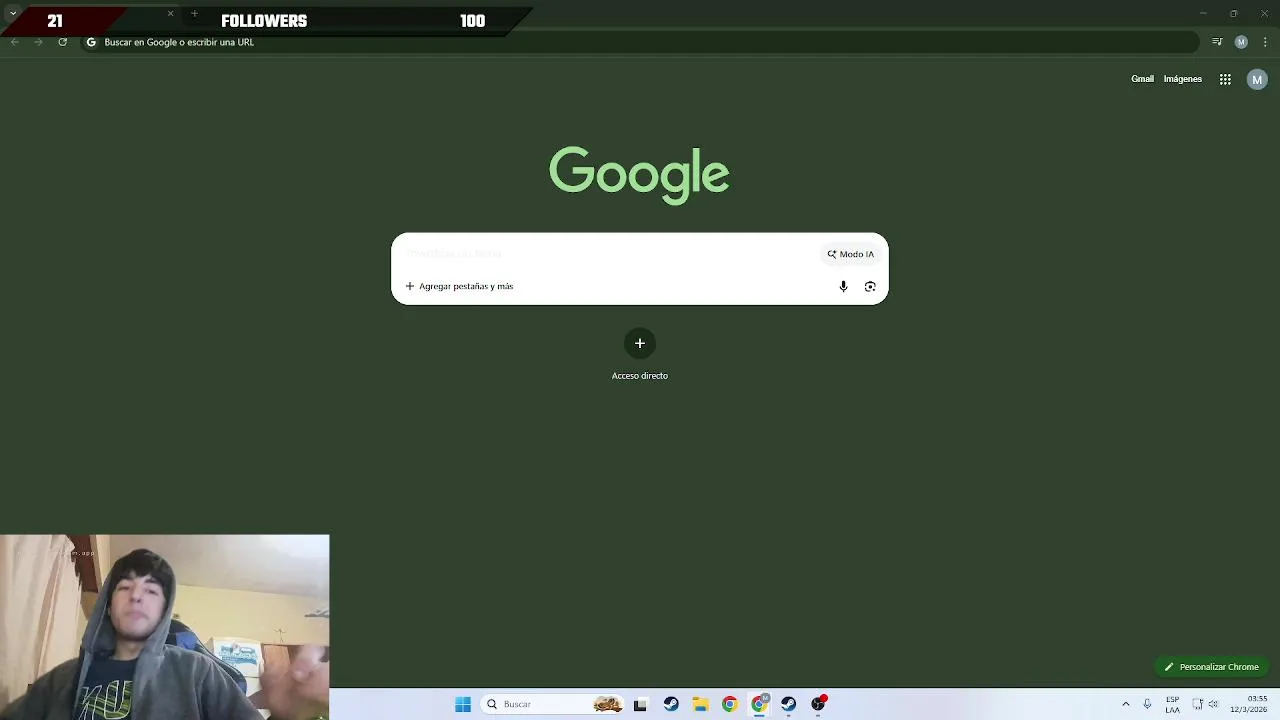Image resolution: width=1280 pixels, height=720 pixels.
Task: Open Chrome's three-dot menu
Action: pyautogui.click(x=1265, y=42)
